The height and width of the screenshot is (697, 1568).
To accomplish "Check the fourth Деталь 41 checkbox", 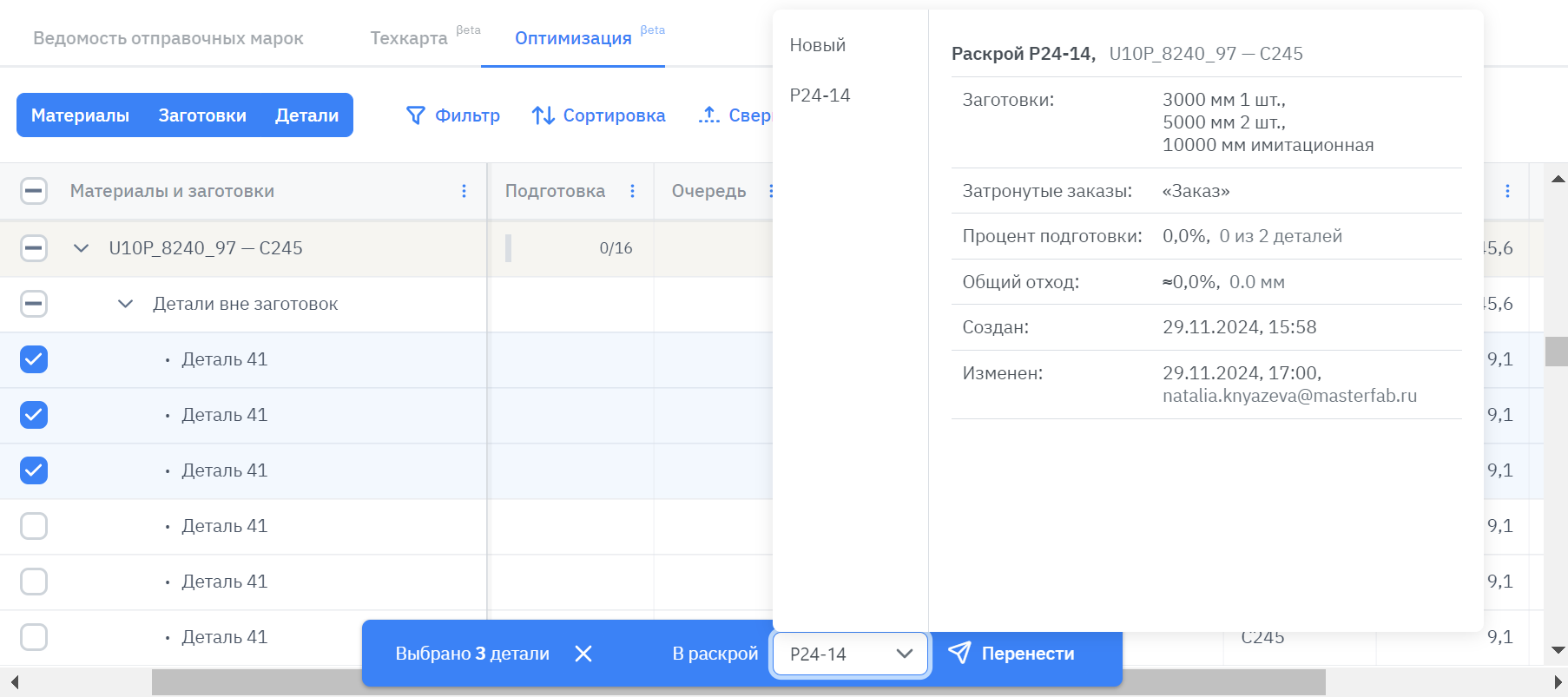I will 34,526.
